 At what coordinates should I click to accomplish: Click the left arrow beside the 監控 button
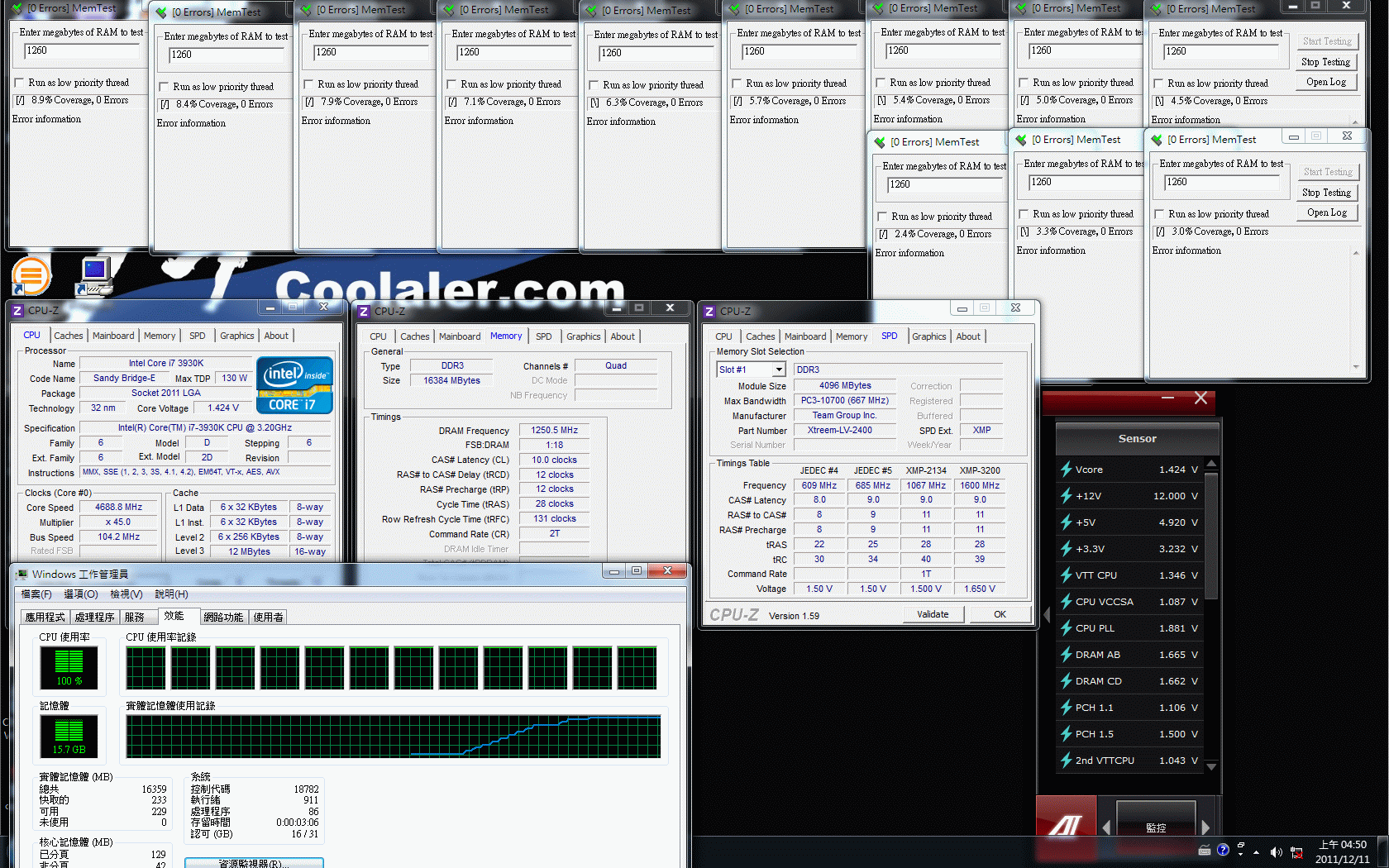click(x=1106, y=827)
